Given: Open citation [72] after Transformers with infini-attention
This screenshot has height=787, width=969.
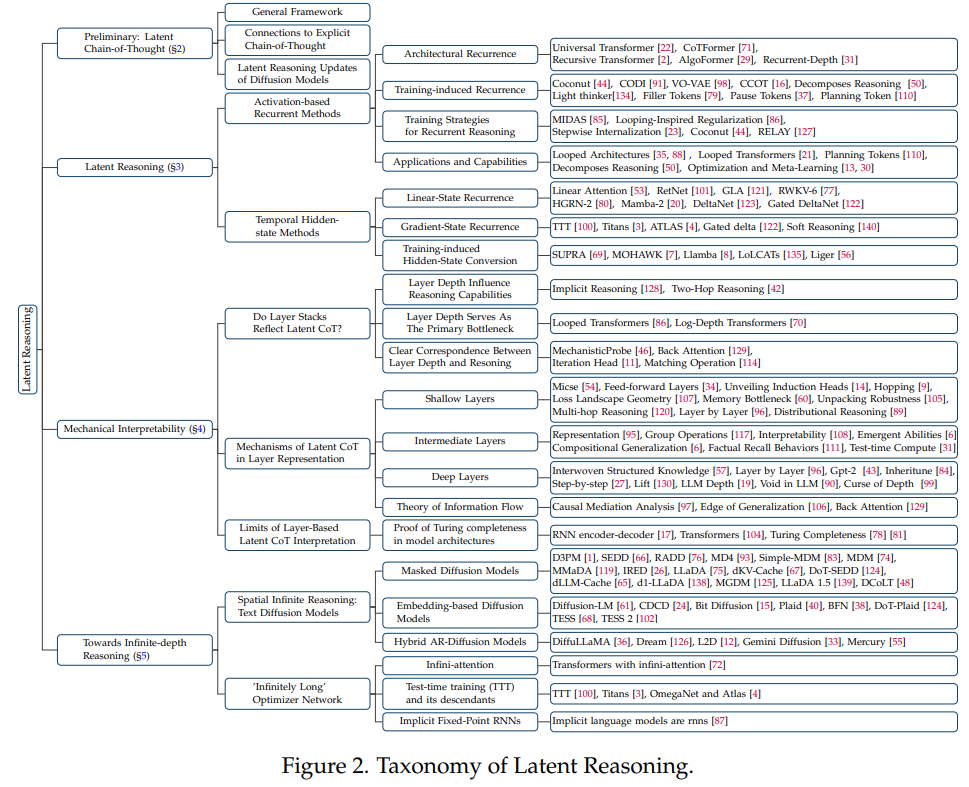Looking at the screenshot, I should pyautogui.click(x=717, y=665).
